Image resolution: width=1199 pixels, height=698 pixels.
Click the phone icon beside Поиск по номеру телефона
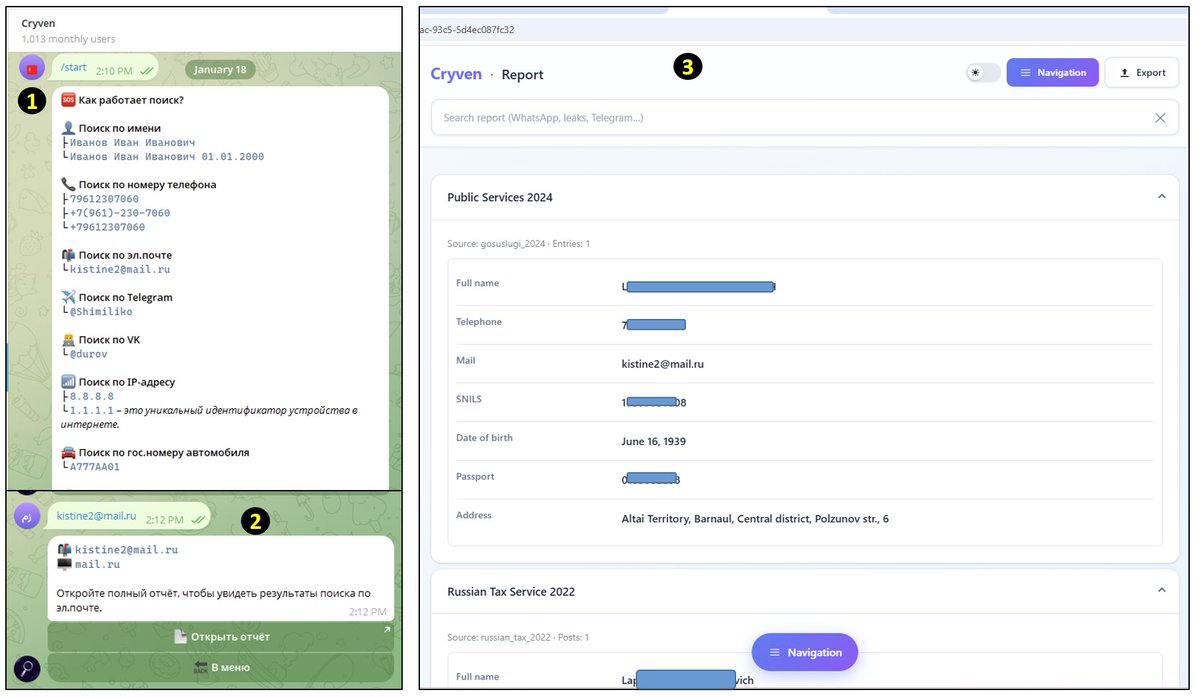[x=68, y=184]
